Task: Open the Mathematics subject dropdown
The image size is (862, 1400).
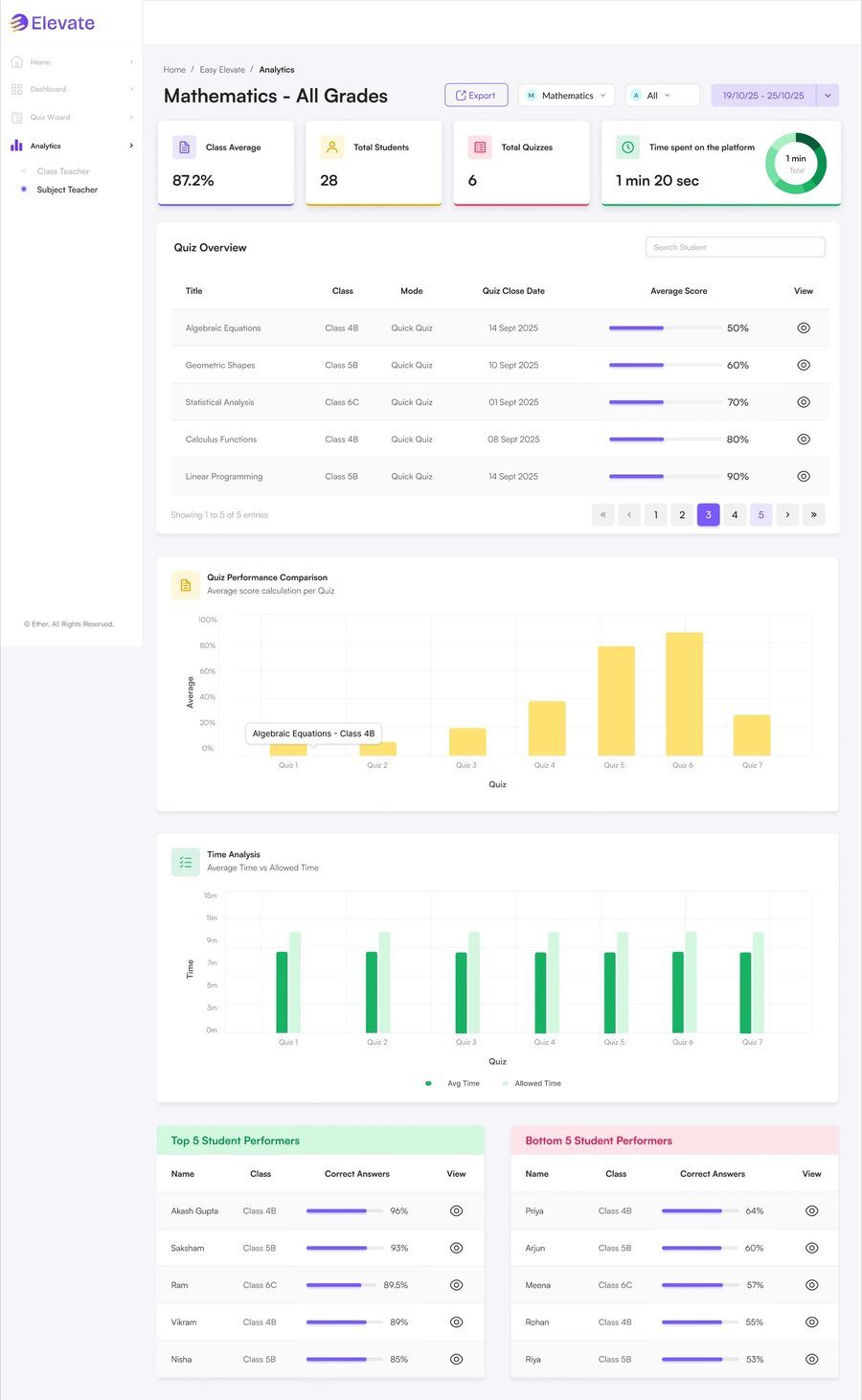Action: point(566,96)
